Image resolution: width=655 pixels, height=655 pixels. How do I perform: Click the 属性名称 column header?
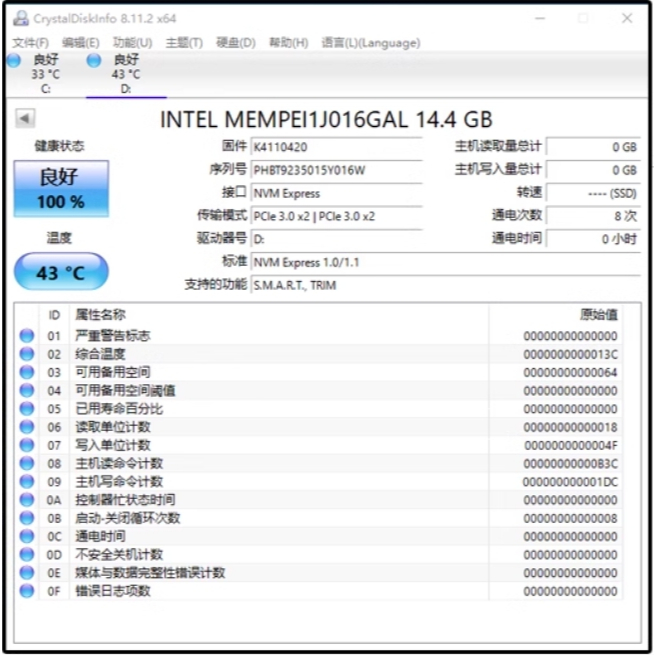100,315
